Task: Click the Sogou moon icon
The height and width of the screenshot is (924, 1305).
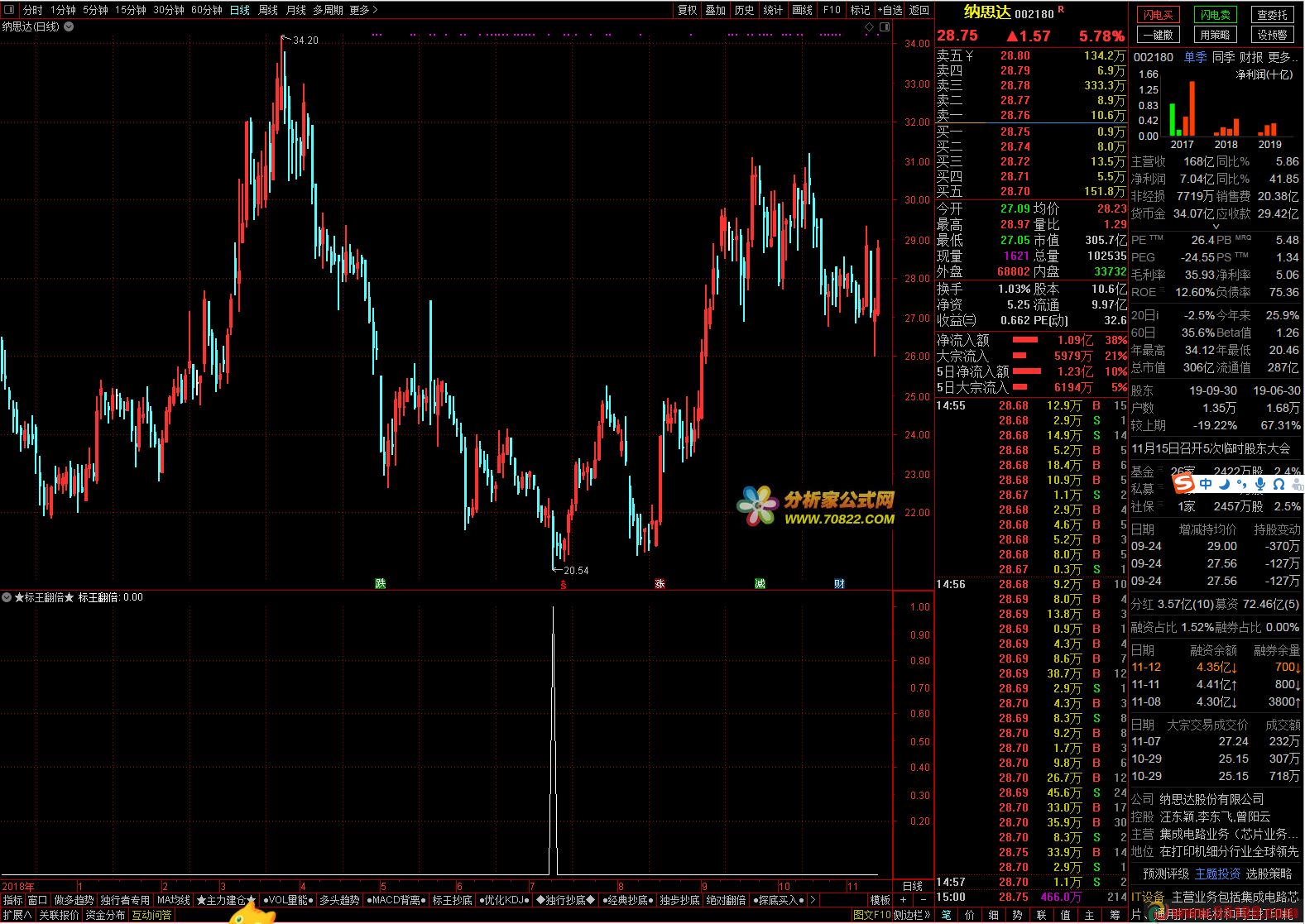Action: 1224,484
